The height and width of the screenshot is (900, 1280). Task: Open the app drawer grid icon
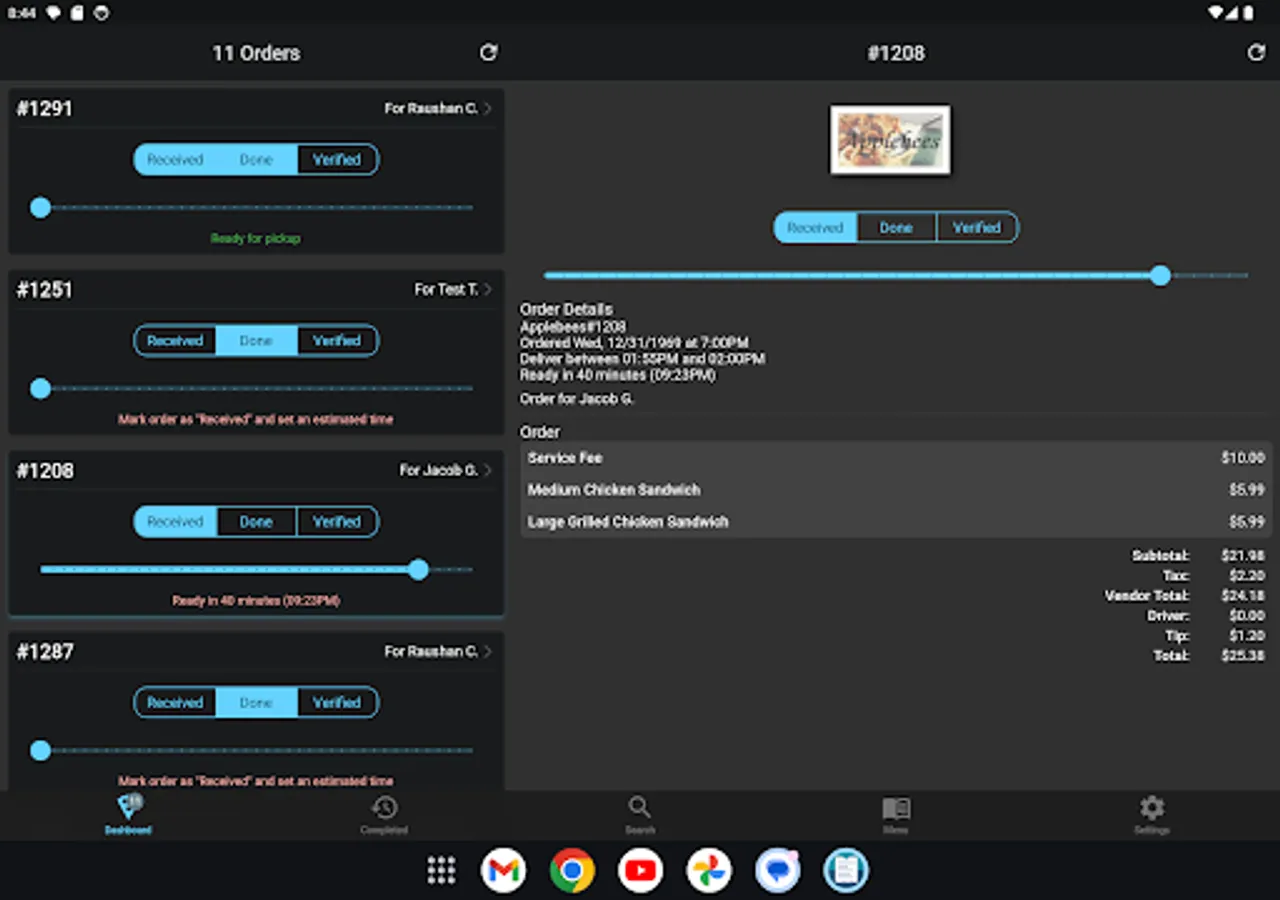[x=440, y=870]
